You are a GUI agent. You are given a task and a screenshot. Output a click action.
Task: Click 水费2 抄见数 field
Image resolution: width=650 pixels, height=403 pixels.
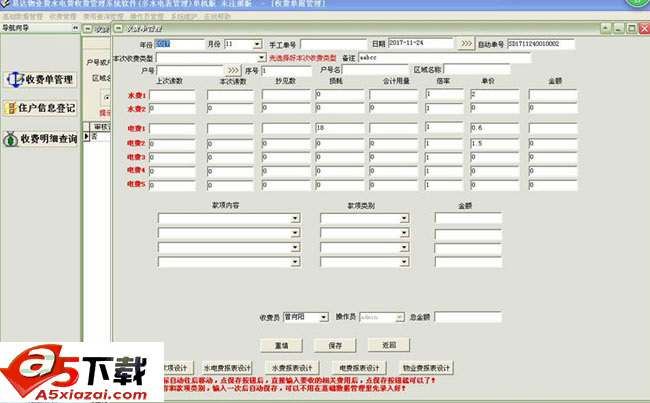tap(286, 108)
